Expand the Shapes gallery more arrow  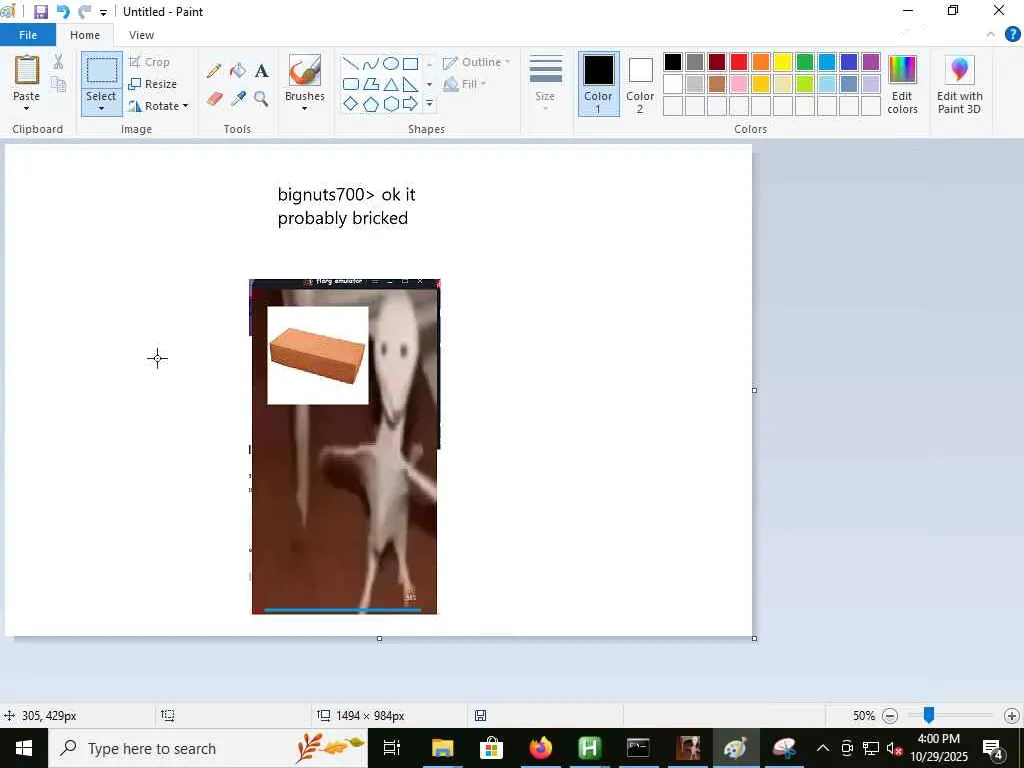[x=429, y=104]
